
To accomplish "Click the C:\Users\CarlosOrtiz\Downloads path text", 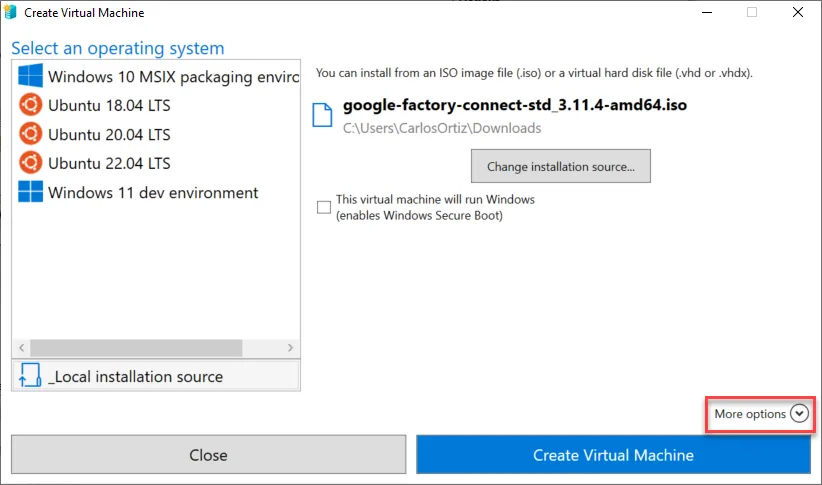I will click(442, 128).
